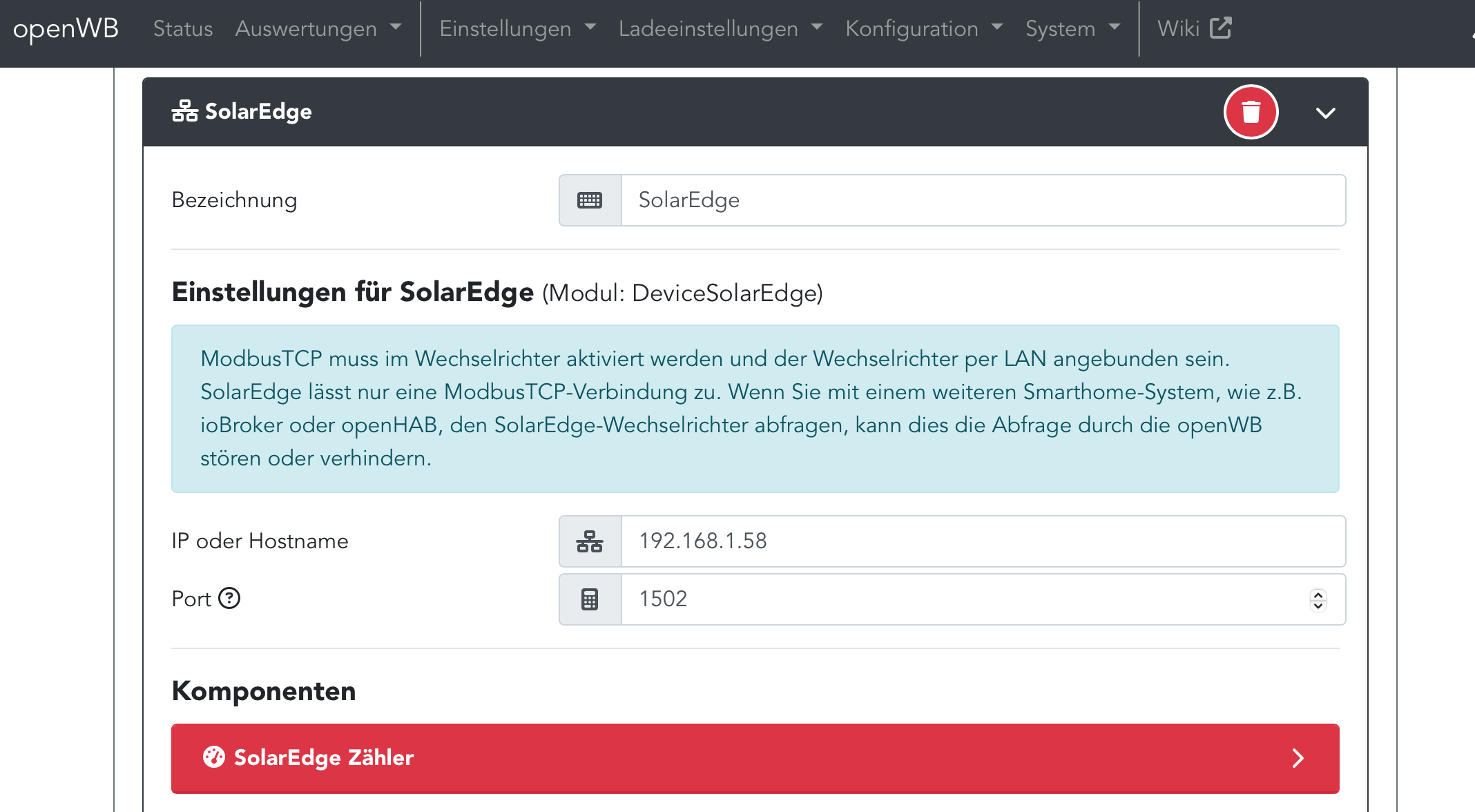The image size is (1475, 812).
Task: Click the calculator icon beside Port field
Action: (x=590, y=599)
